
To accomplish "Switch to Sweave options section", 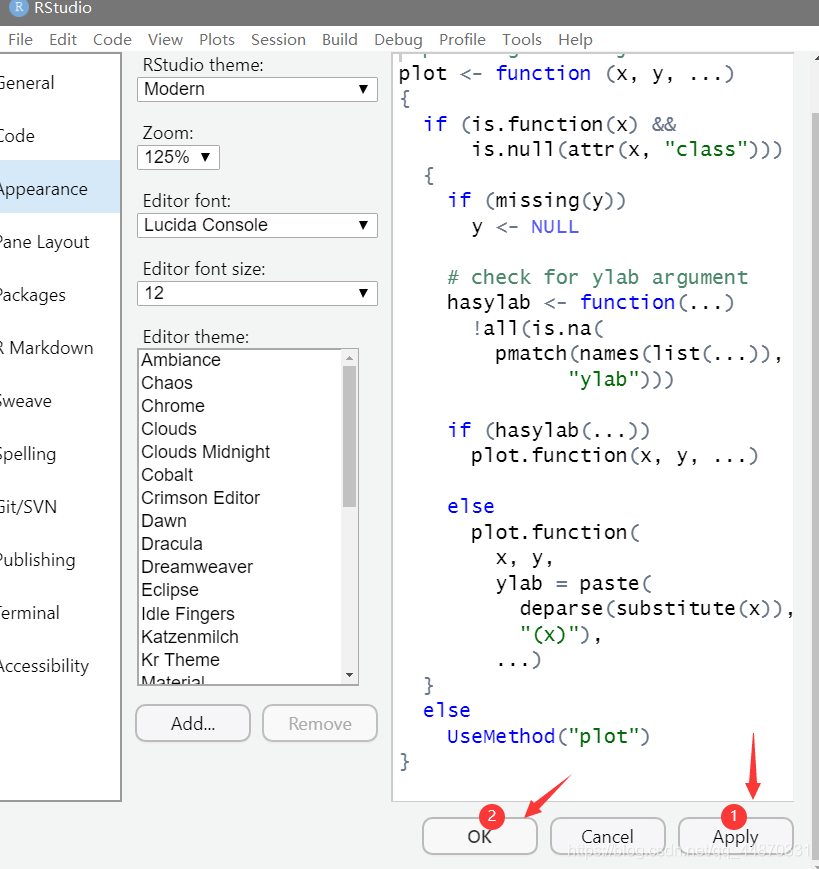I will pyautogui.click(x=59, y=401).
